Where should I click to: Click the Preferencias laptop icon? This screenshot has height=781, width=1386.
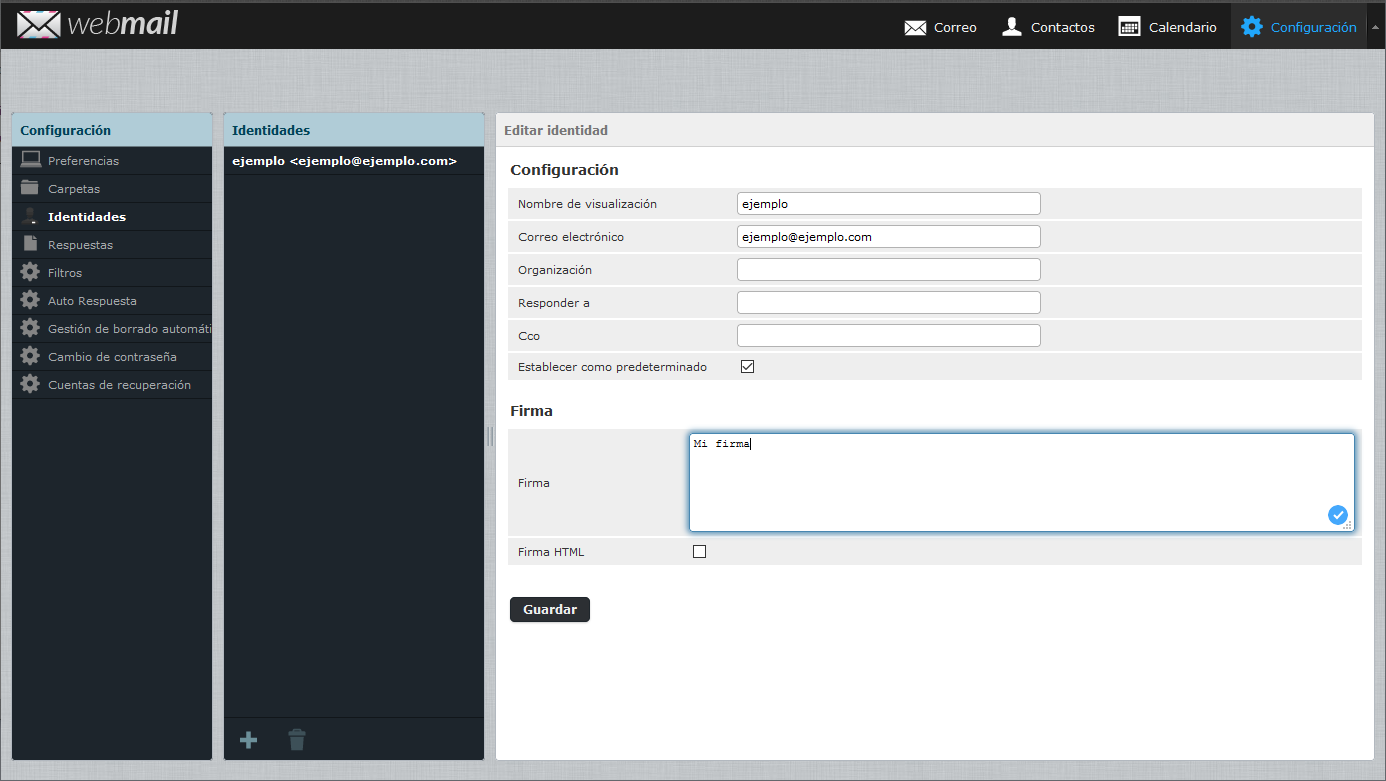pos(31,160)
